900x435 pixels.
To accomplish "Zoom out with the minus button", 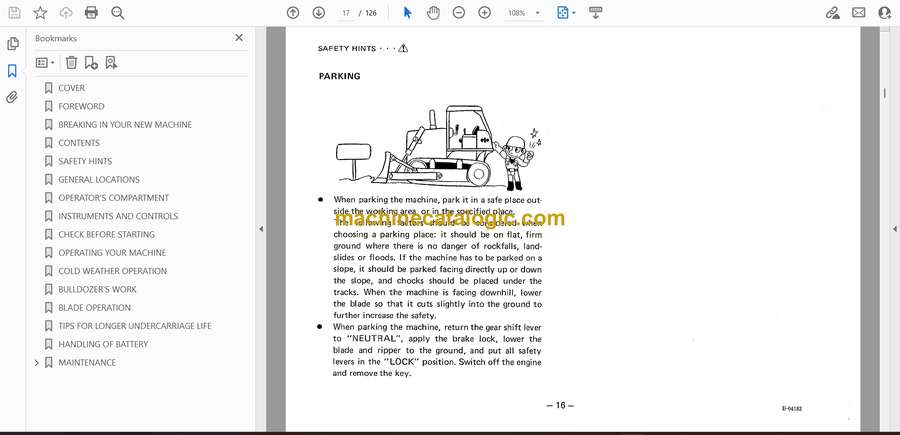I will pyautogui.click(x=459, y=13).
